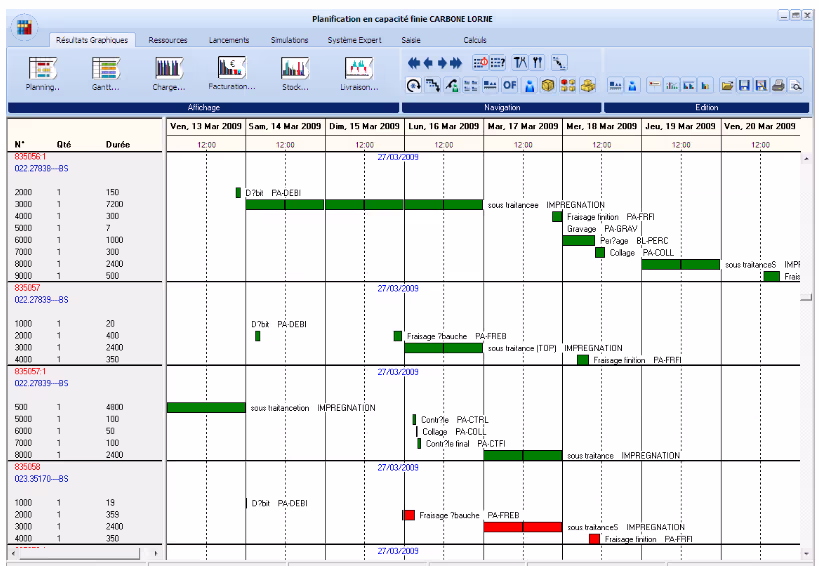Click the Gantt vertical scrollbar up arrow
The width and height of the screenshot is (819, 566).
point(807,158)
